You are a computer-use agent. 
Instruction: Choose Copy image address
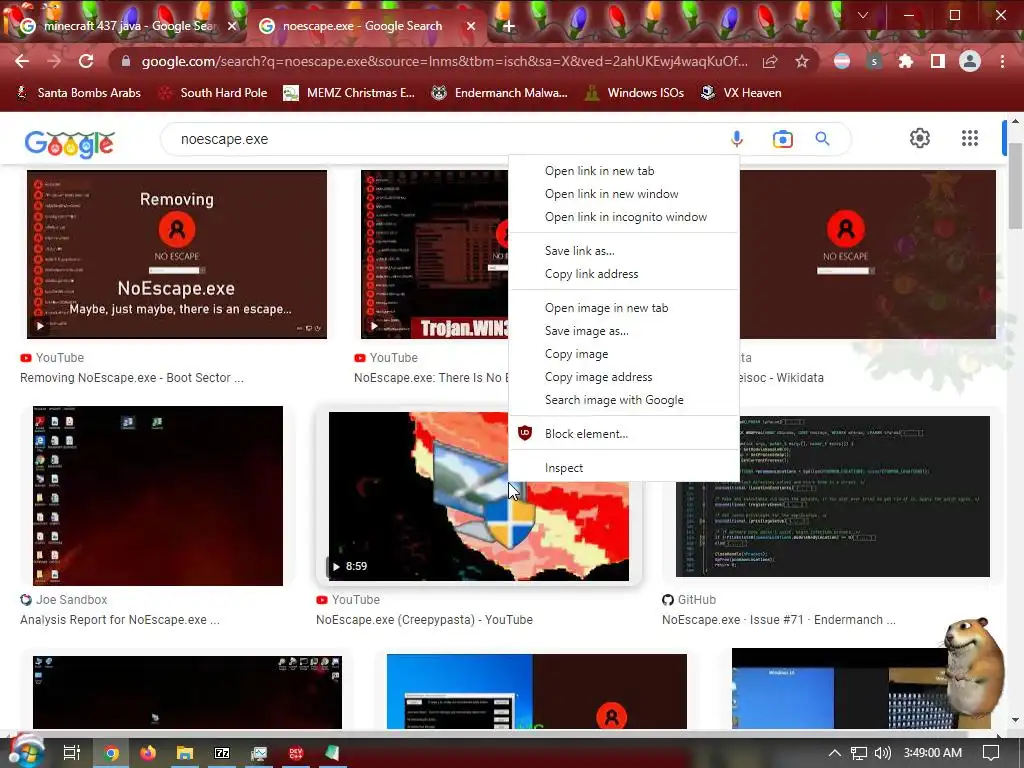[624, 377]
